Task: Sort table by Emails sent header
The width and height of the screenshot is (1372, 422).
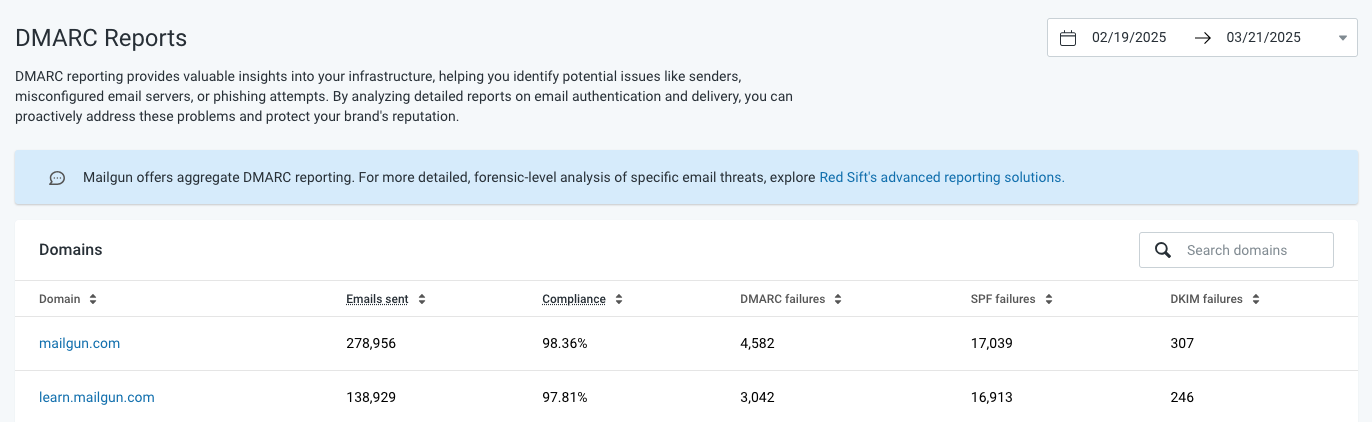Action: click(x=378, y=299)
